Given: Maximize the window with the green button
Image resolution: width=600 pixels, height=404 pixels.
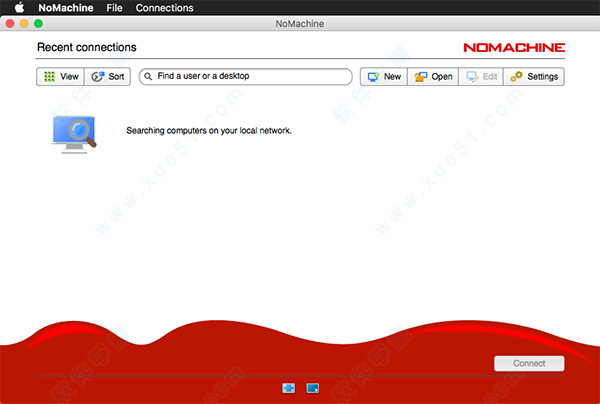Looking at the screenshot, I should pos(38,24).
